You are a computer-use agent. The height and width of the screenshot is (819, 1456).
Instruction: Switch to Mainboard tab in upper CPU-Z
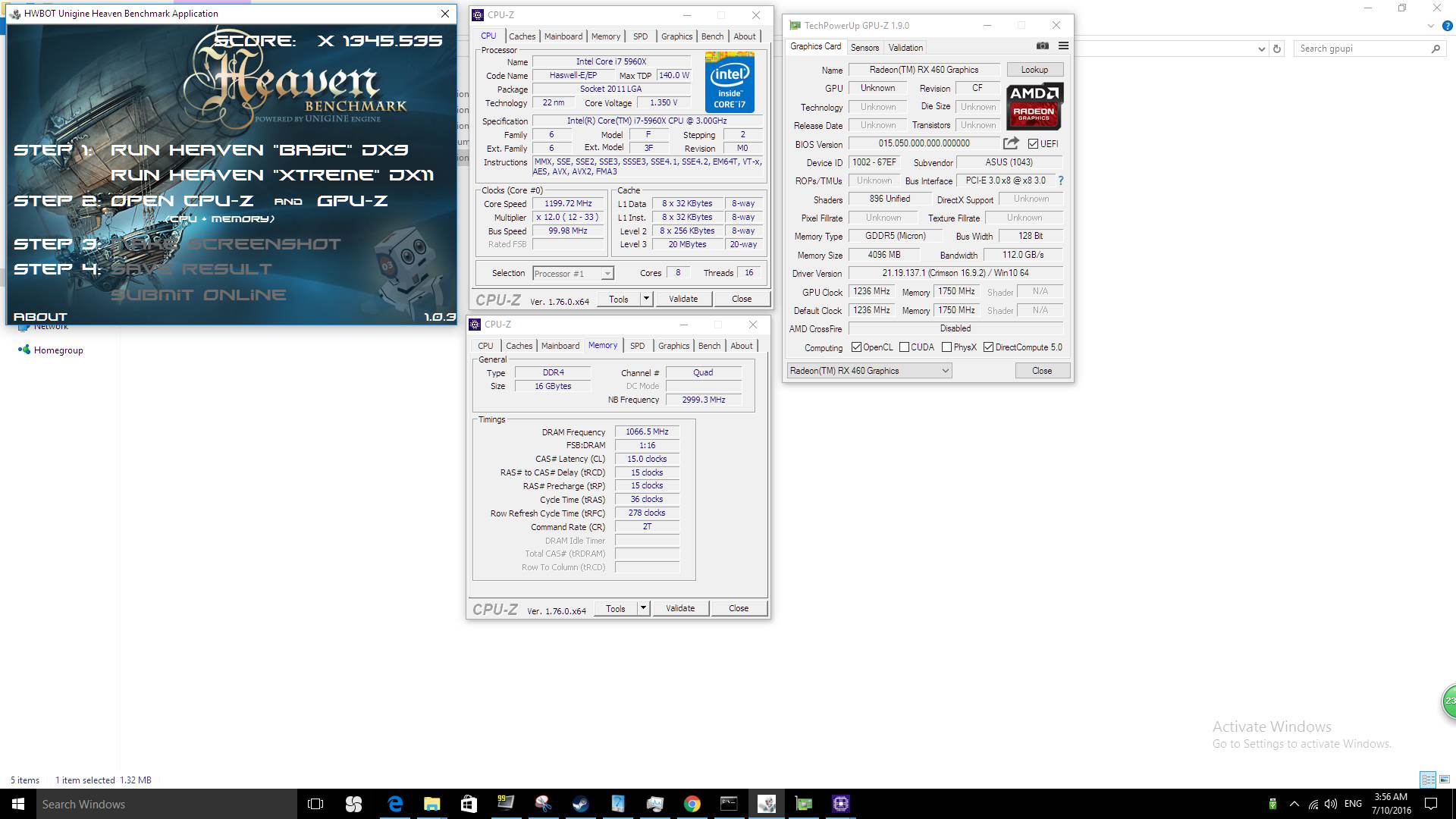563,36
